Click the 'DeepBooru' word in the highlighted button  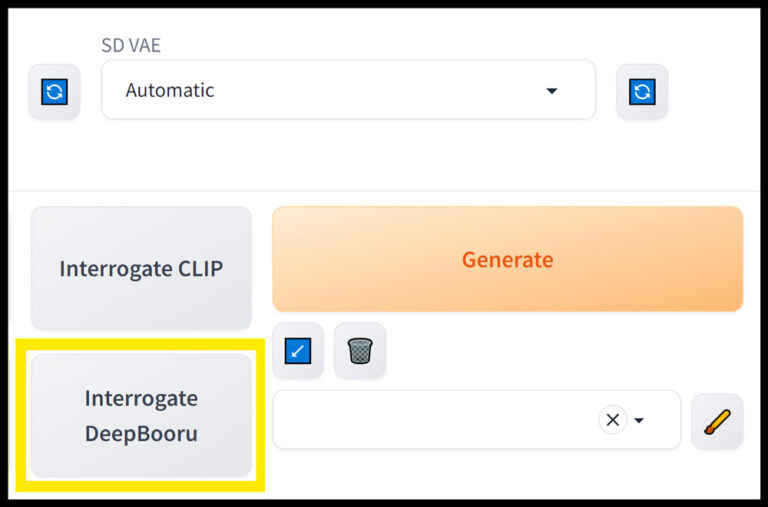[x=141, y=434]
